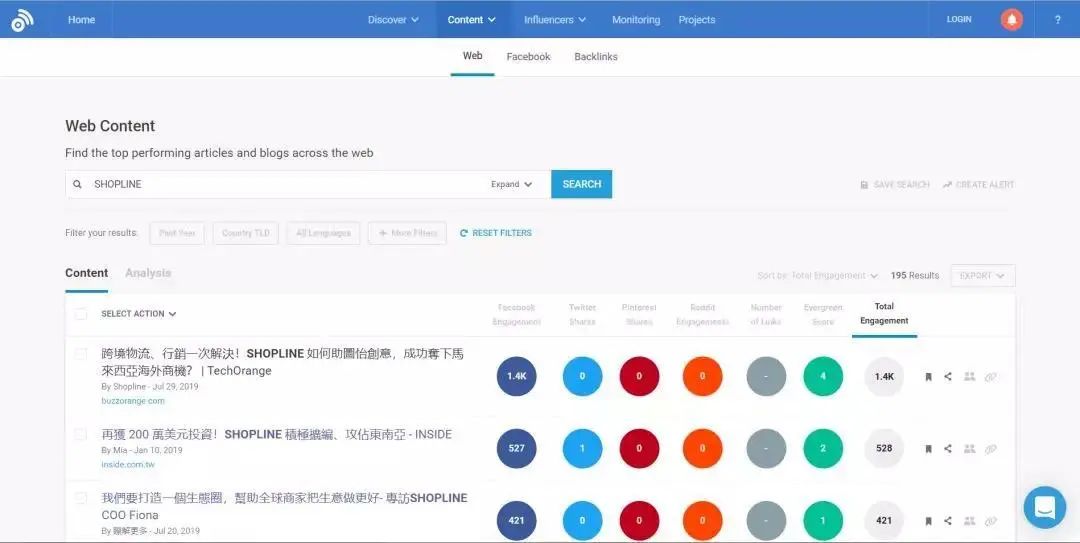Click the LOGIN link
Screen dimensions: 1080x543
(x=959, y=19)
